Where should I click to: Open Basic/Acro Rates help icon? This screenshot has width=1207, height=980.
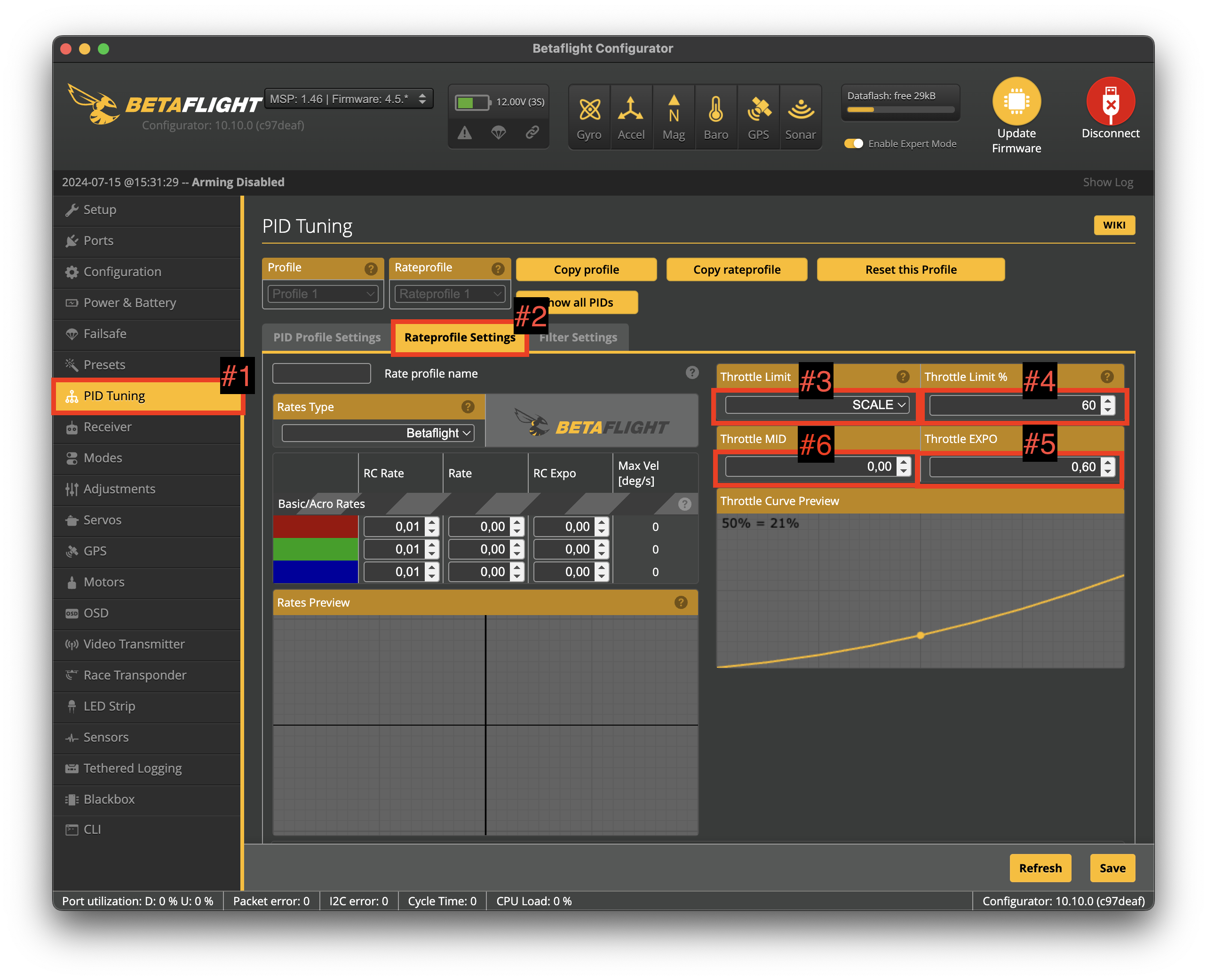click(684, 504)
